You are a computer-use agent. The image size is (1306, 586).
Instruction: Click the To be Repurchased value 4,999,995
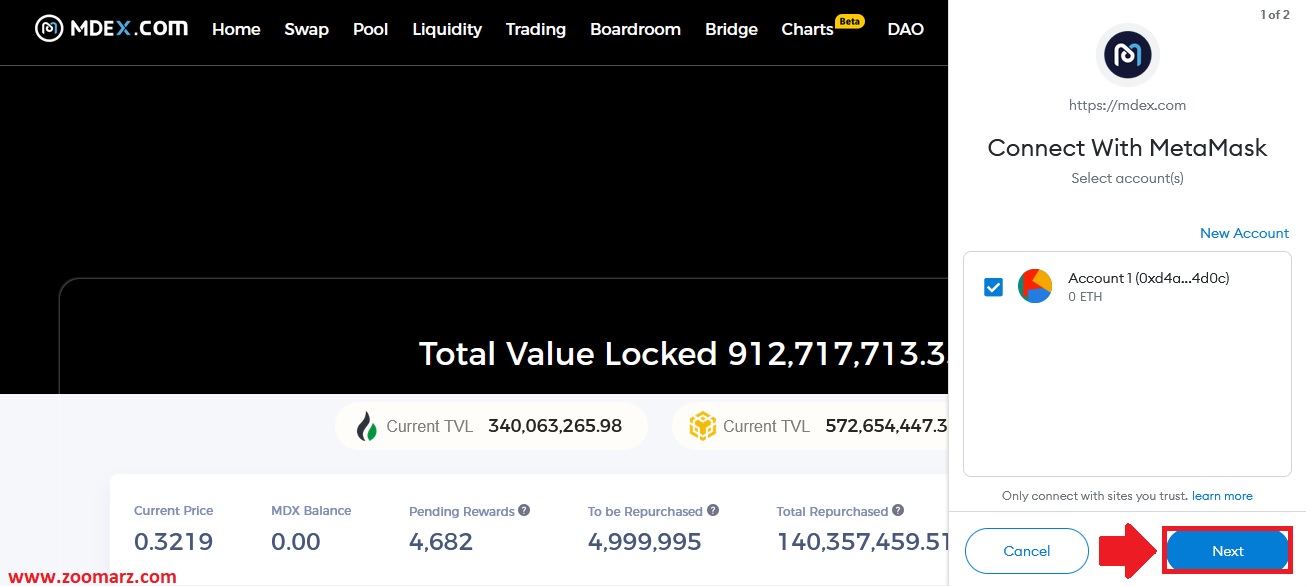pos(645,542)
